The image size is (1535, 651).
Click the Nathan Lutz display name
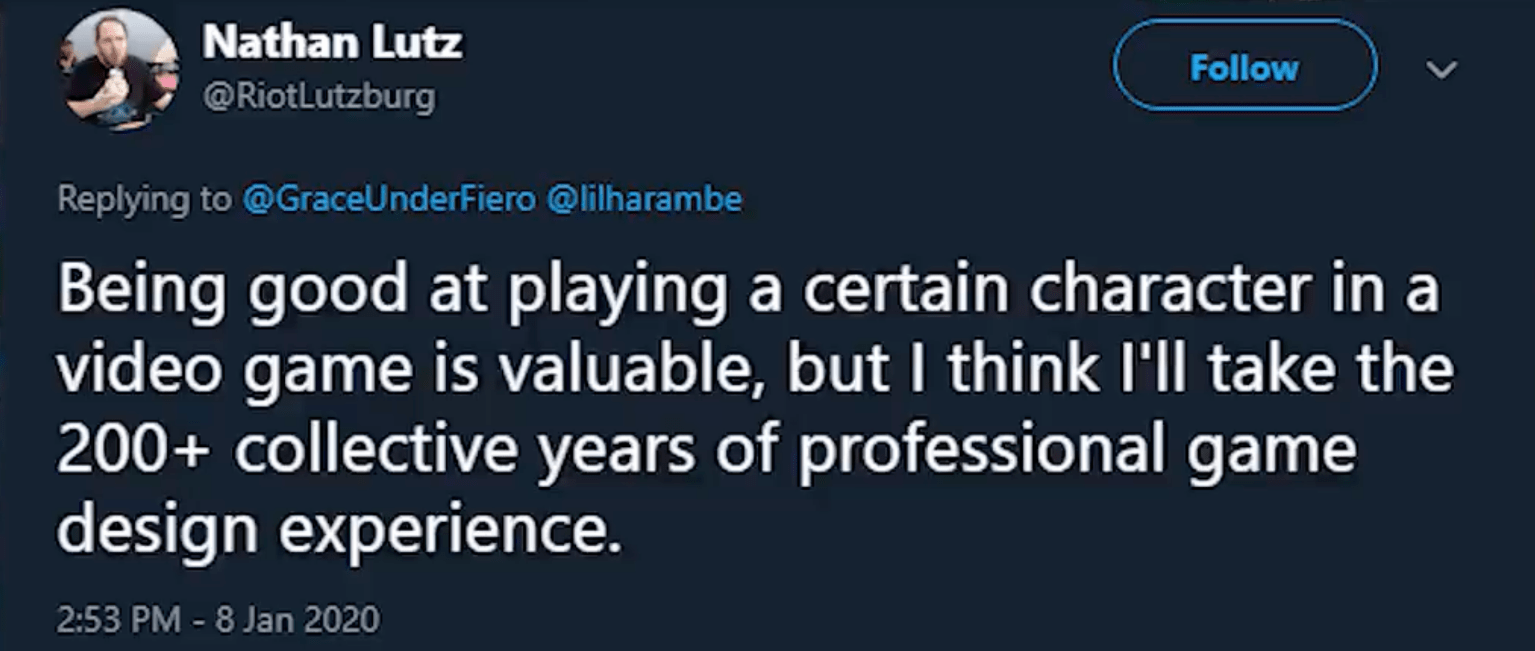point(332,43)
